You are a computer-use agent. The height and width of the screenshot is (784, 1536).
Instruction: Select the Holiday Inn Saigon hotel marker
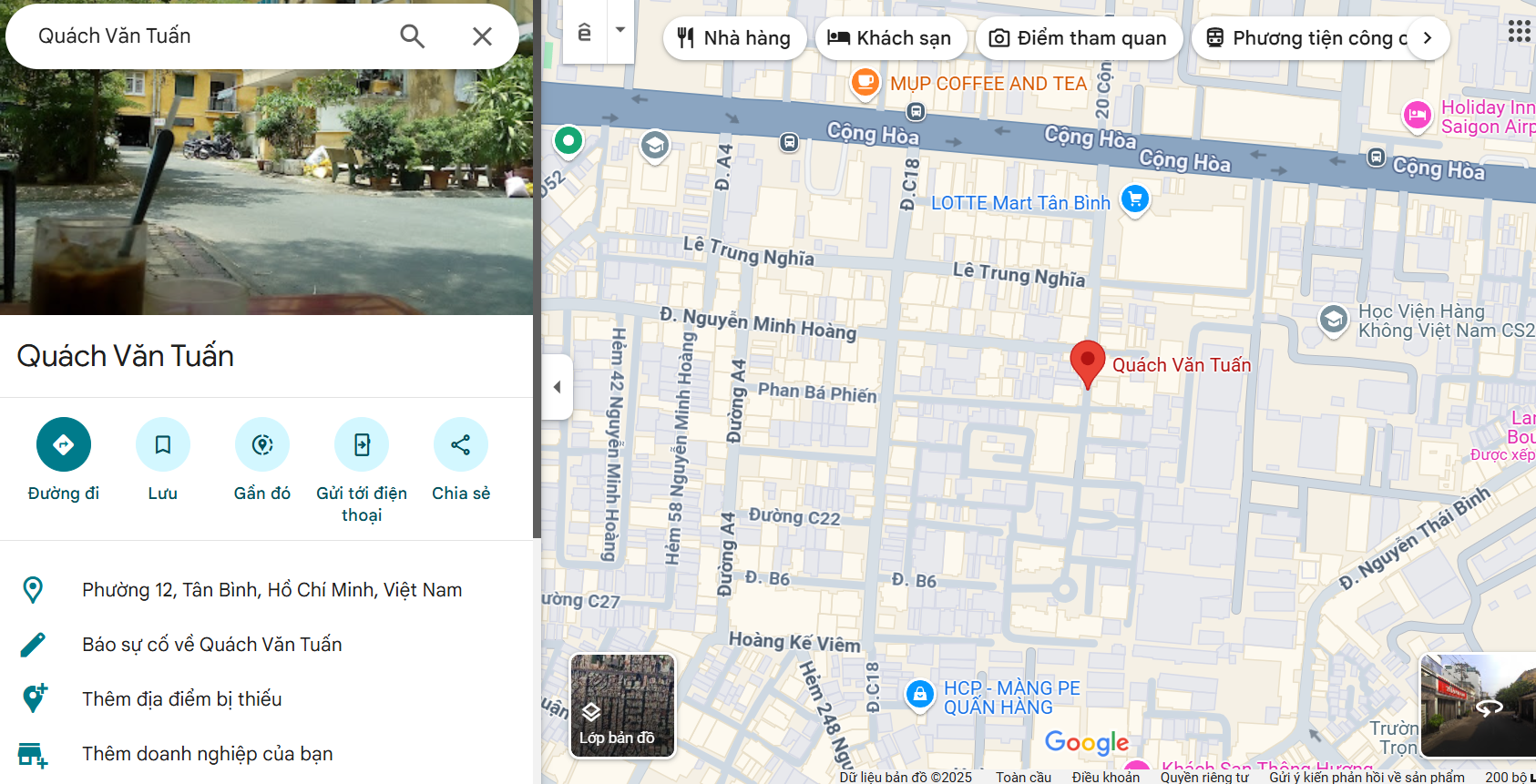click(1417, 115)
